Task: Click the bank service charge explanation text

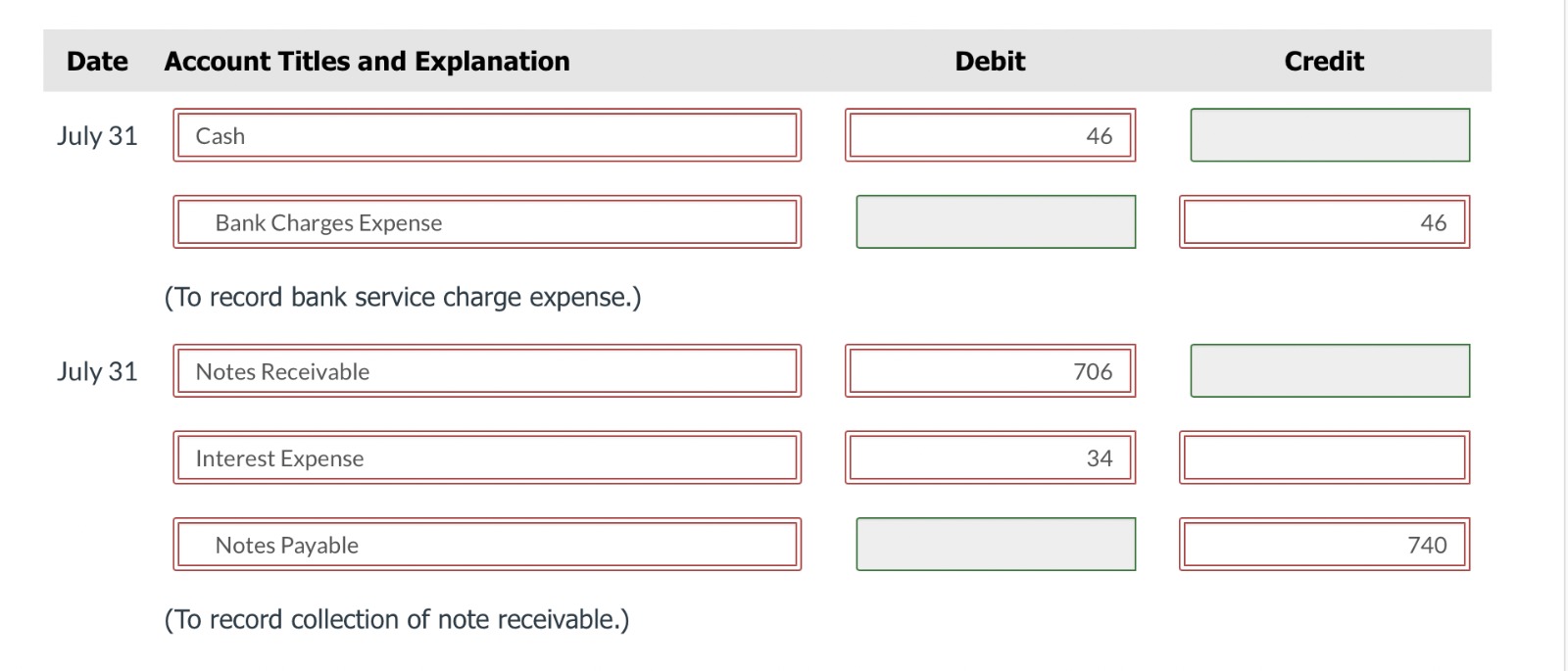Action: coord(402,297)
